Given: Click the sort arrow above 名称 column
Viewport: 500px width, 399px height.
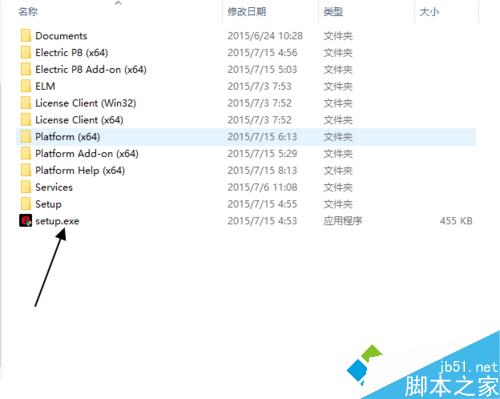Looking at the screenshot, I should click(x=118, y=3).
